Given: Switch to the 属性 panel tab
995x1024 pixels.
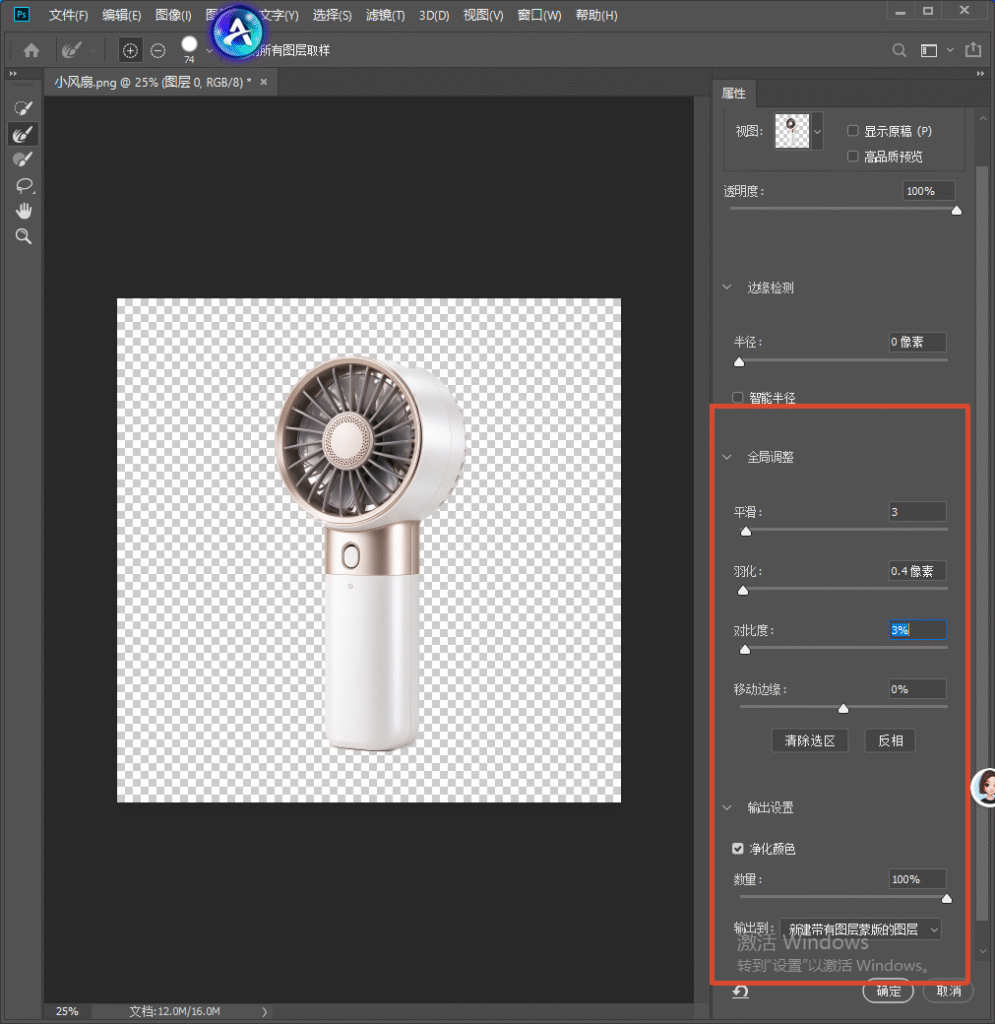Looking at the screenshot, I should click(x=733, y=93).
